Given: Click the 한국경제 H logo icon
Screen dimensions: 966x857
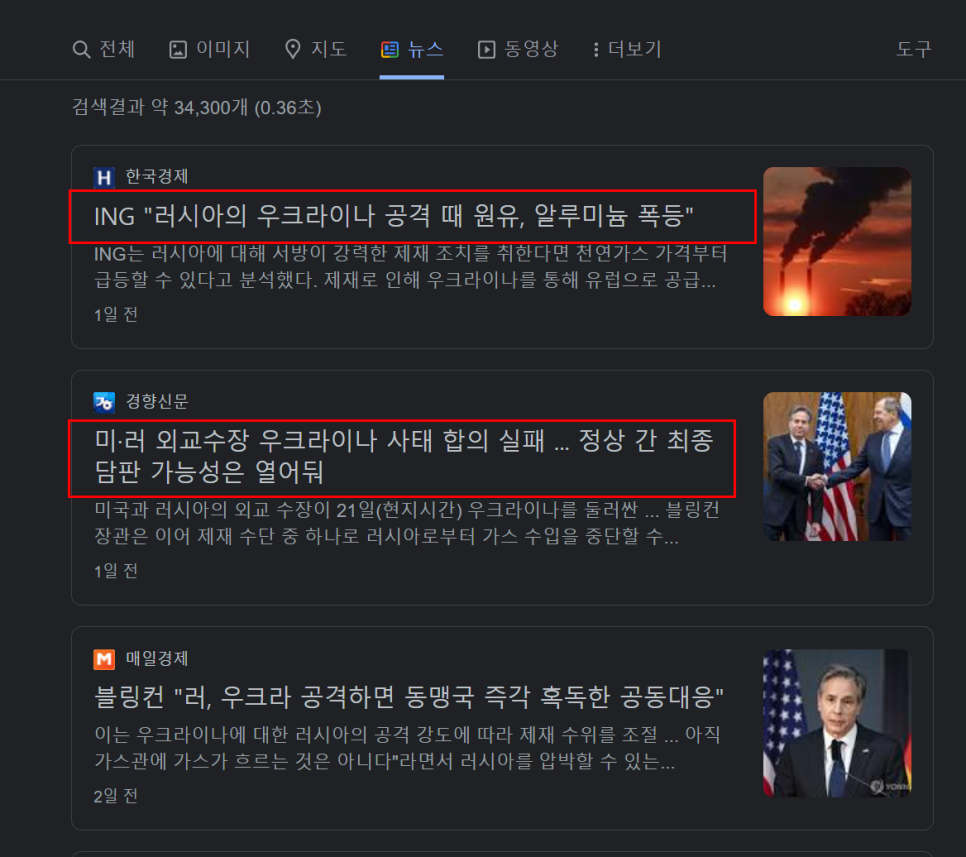Looking at the screenshot, I should [x=104, y=177].
